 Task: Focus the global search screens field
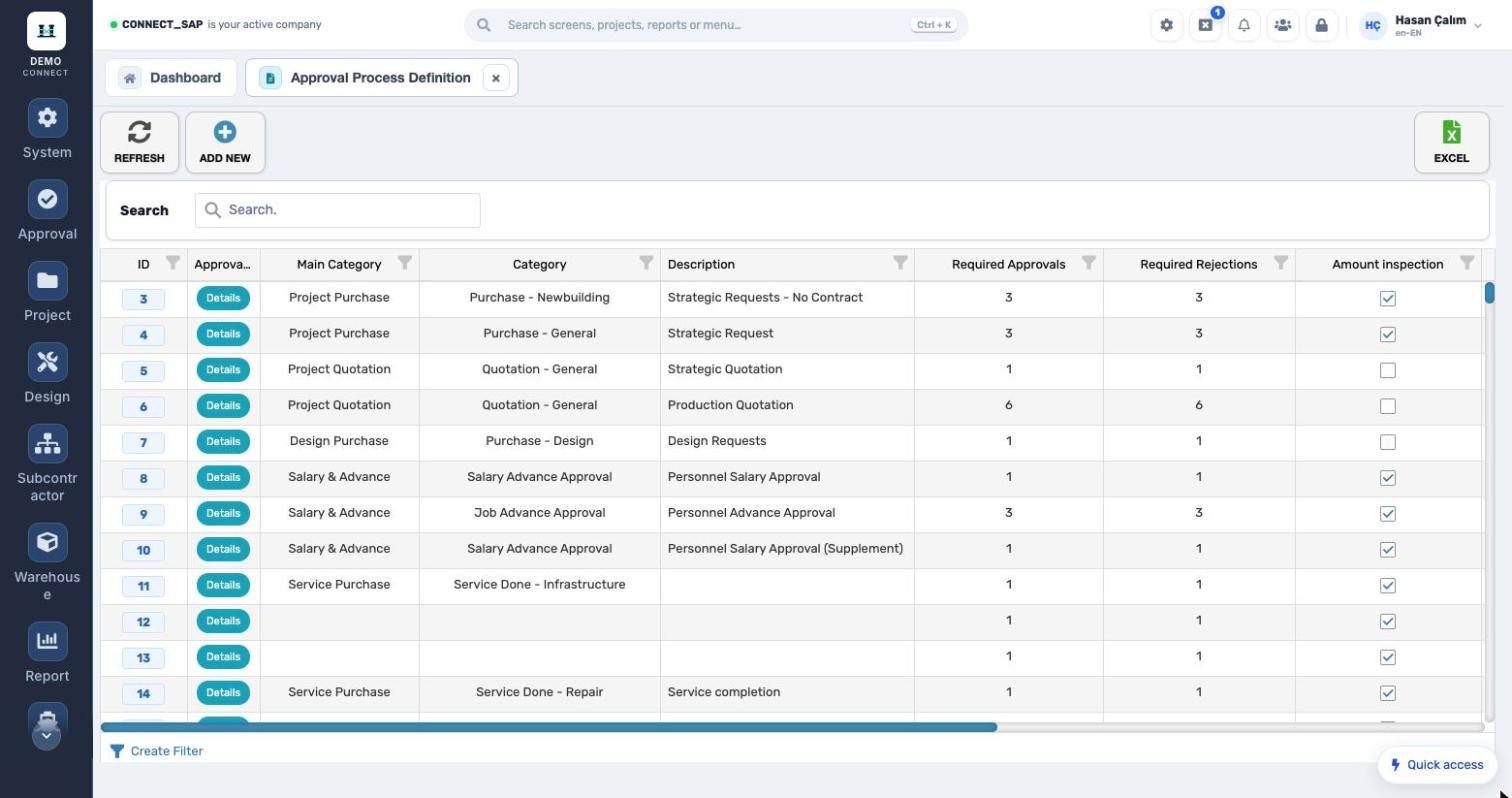coord(716,25)
